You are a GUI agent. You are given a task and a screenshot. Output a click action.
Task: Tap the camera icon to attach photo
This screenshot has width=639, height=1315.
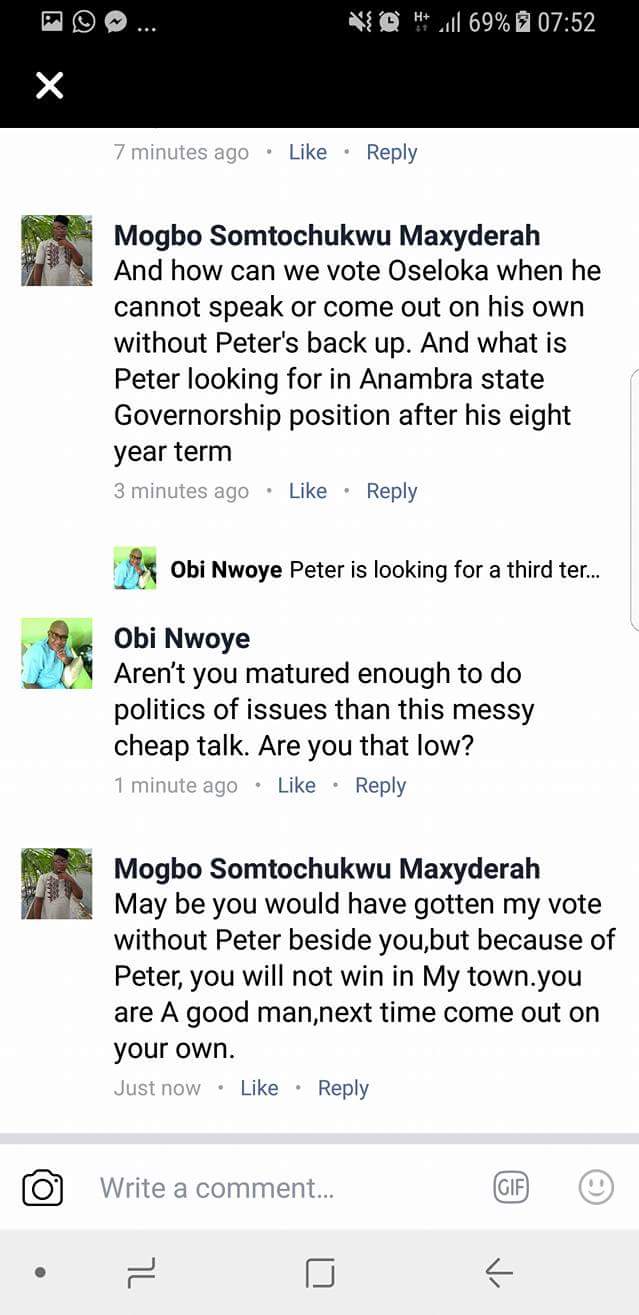[42, 1188]
